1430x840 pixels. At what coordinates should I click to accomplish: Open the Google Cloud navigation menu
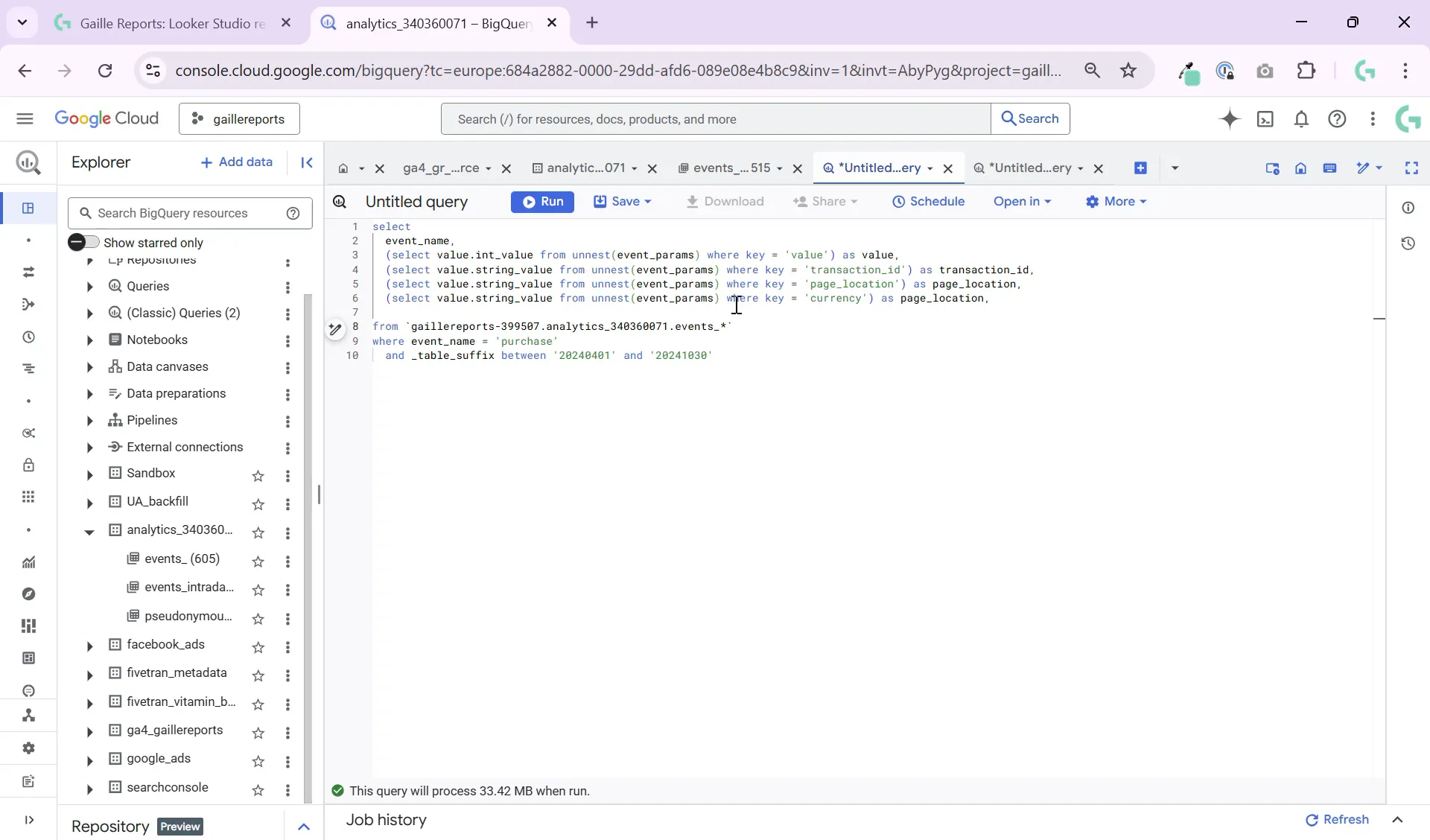25,119
